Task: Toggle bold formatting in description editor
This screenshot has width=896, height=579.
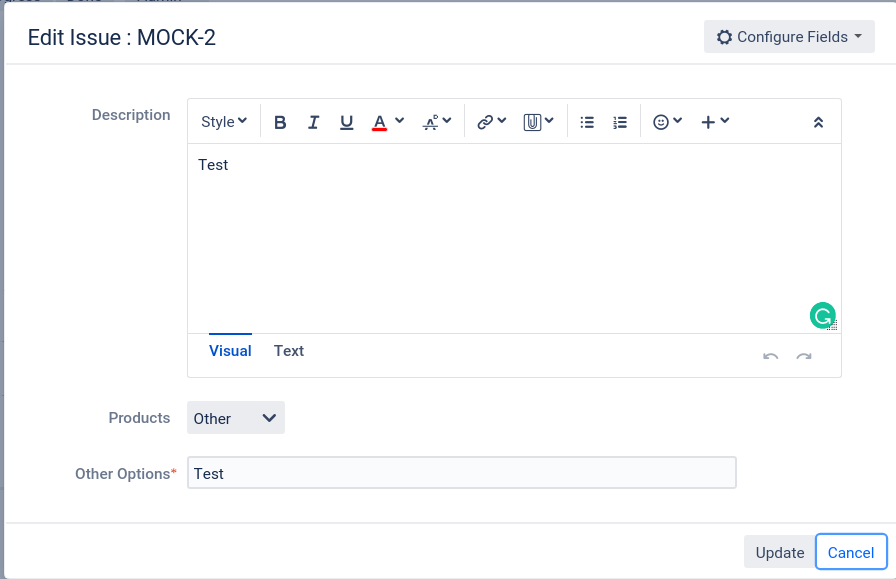Action: pyautogui.click(x=280, y=122)
